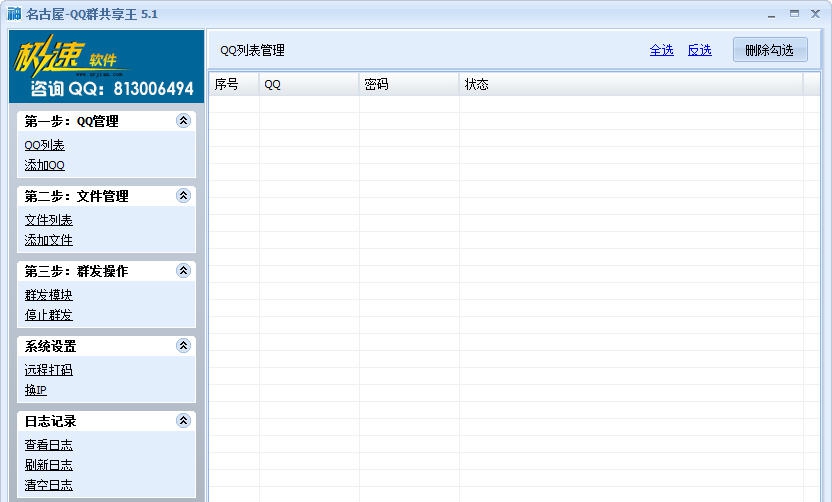Viewport: 832px width, 502px height.
Task: View logs via 查看日志
Action: click(x=48, y=445)
